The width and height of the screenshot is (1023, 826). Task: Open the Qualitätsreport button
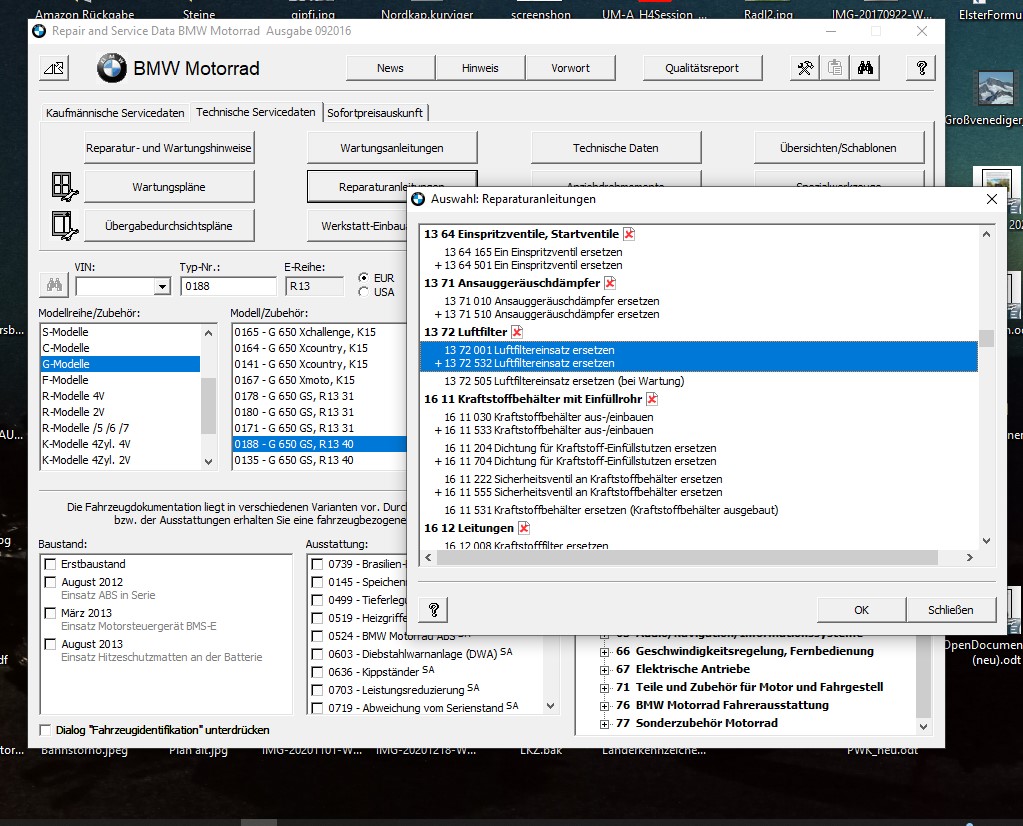702,68
